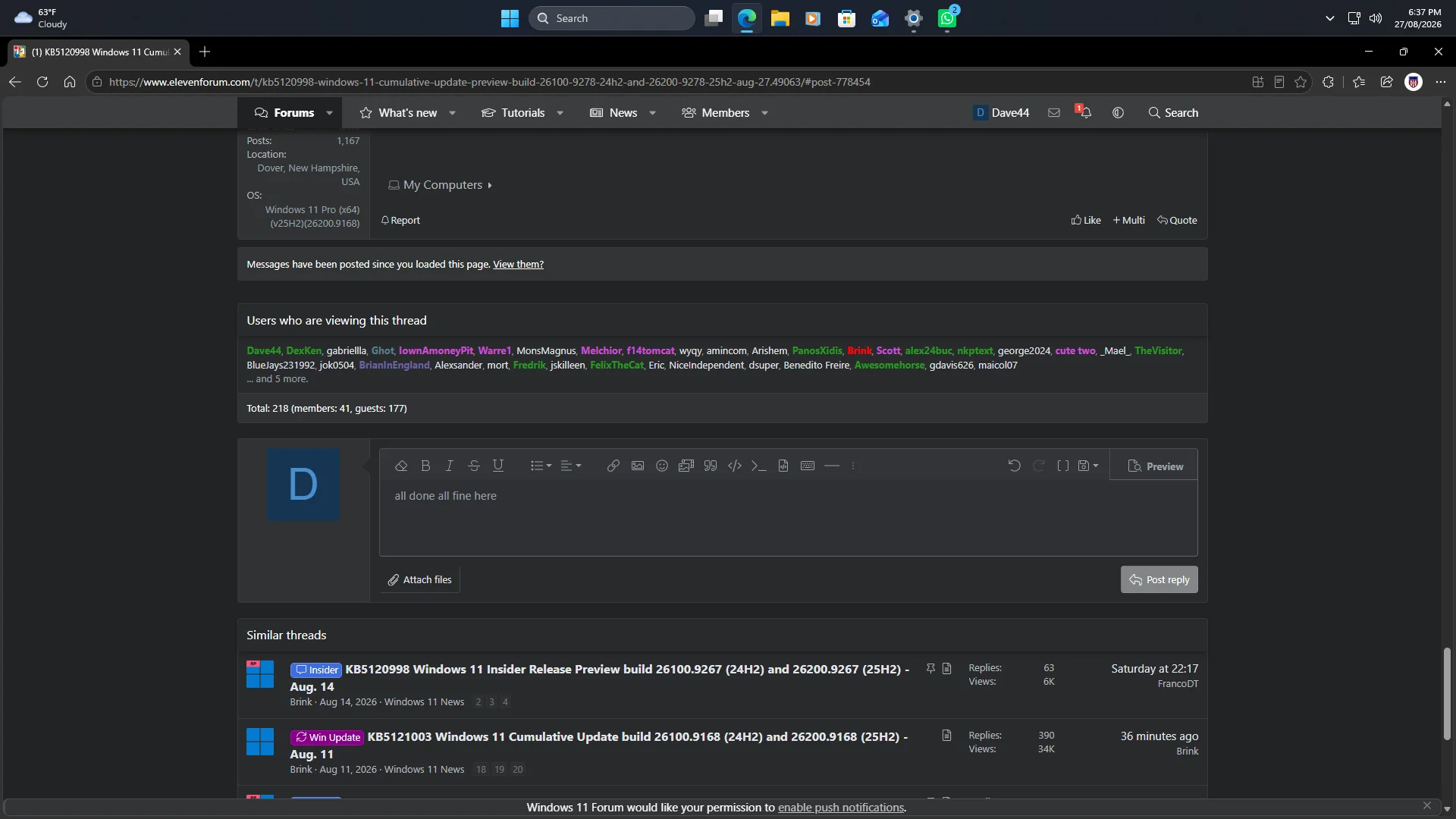Screen dimensions: 1456x819
Task: Expand the What's new dropdown arrow
Action: pos(453,113)
